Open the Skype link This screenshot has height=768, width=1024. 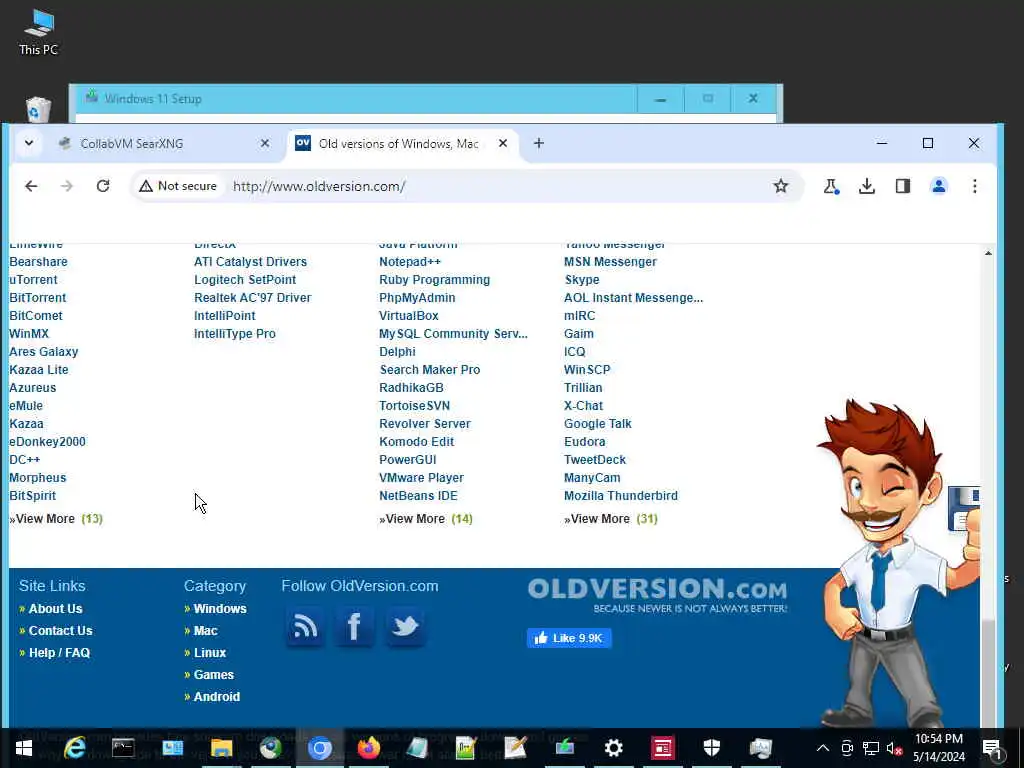582,280
